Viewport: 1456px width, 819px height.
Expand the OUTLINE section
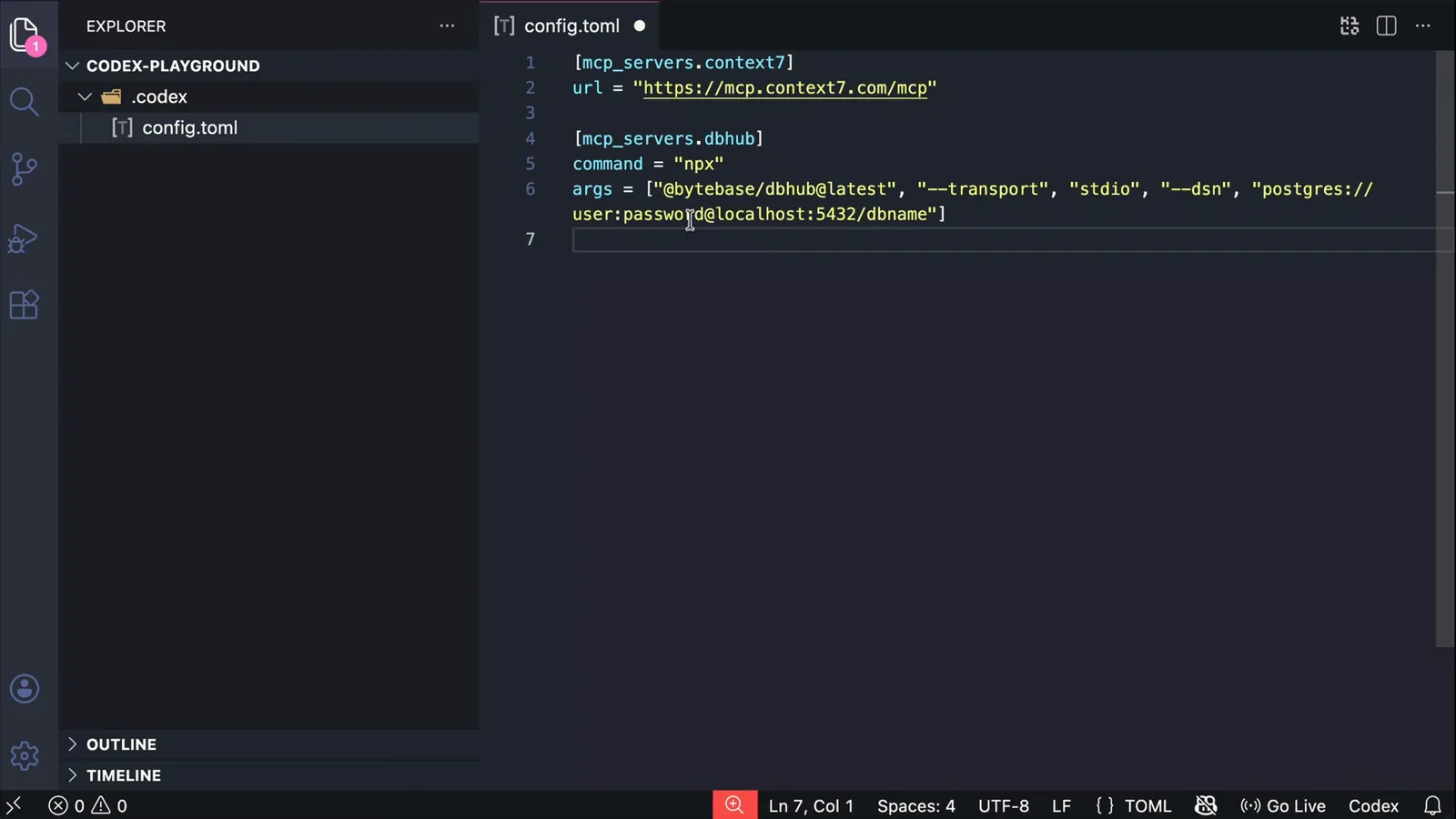pos(269,744)
